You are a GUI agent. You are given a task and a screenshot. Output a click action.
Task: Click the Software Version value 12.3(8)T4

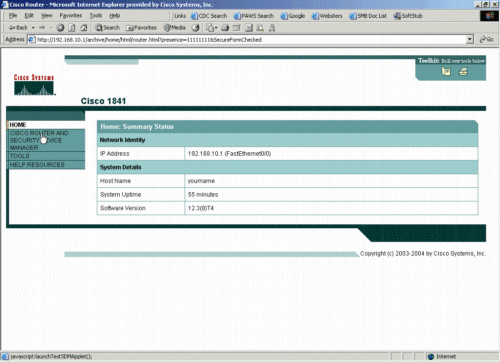pyautogui.click(x=201, y=208)
